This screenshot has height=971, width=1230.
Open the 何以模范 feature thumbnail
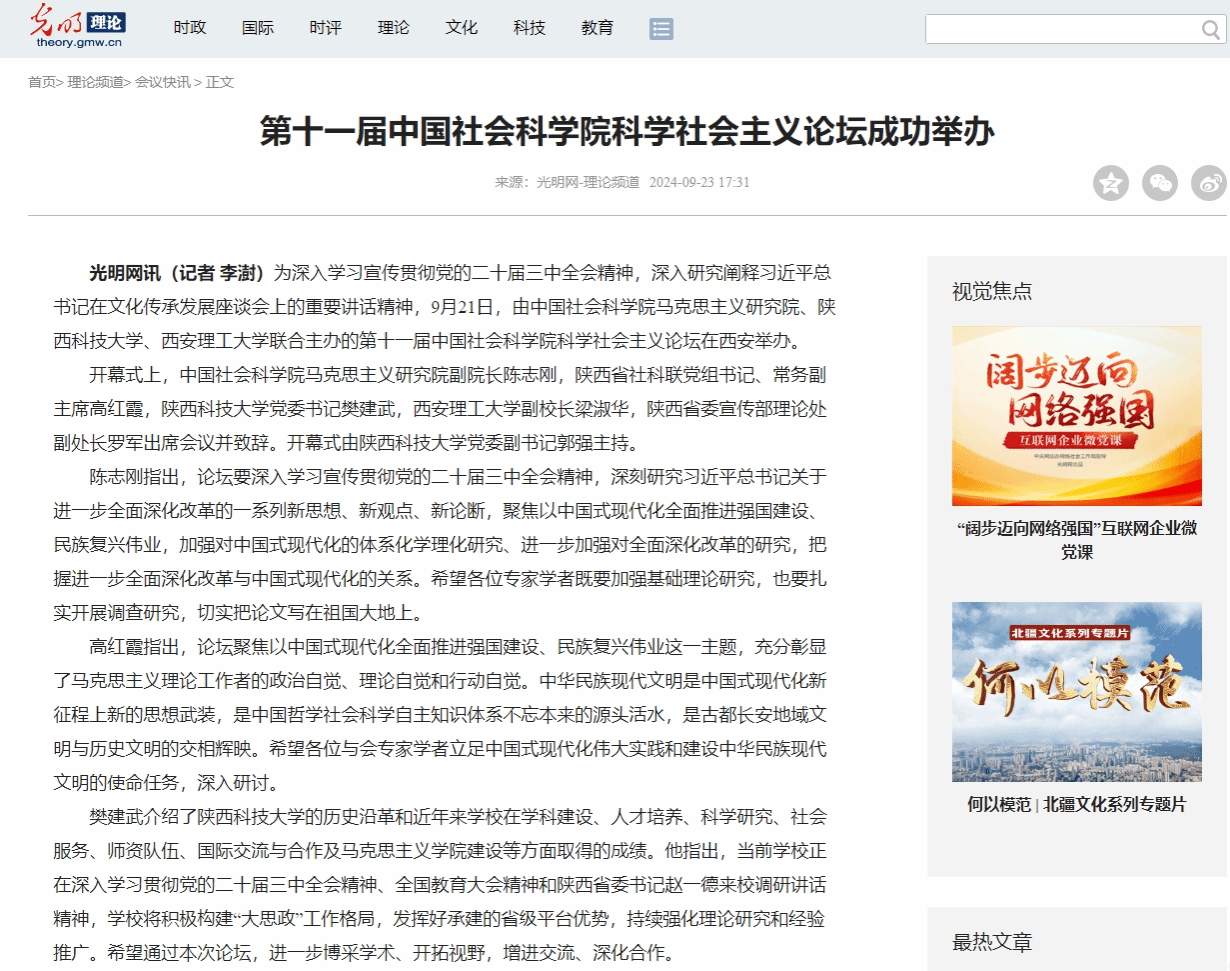[1076, 691]
